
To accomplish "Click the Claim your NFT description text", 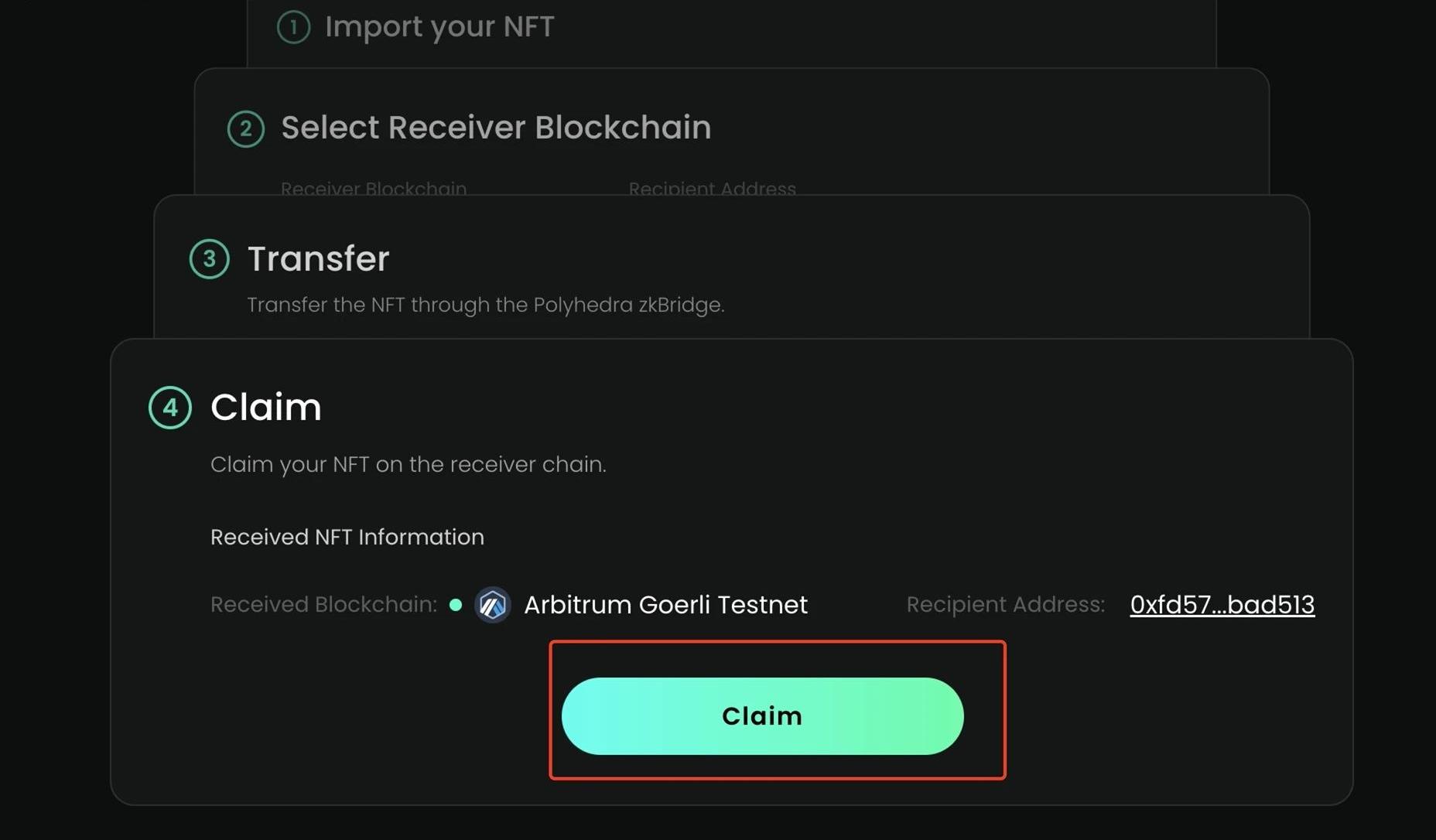I will tap(408, 464).
